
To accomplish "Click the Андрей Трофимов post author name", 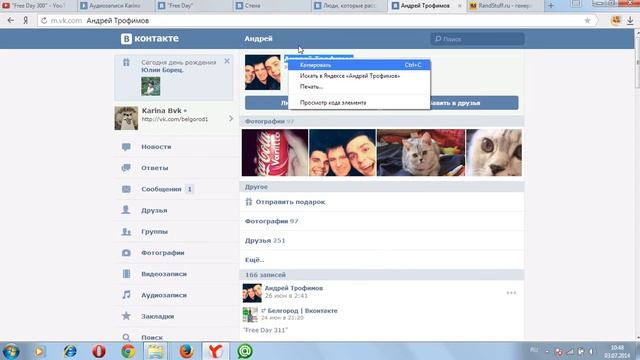I will click(x=293, y=288).
